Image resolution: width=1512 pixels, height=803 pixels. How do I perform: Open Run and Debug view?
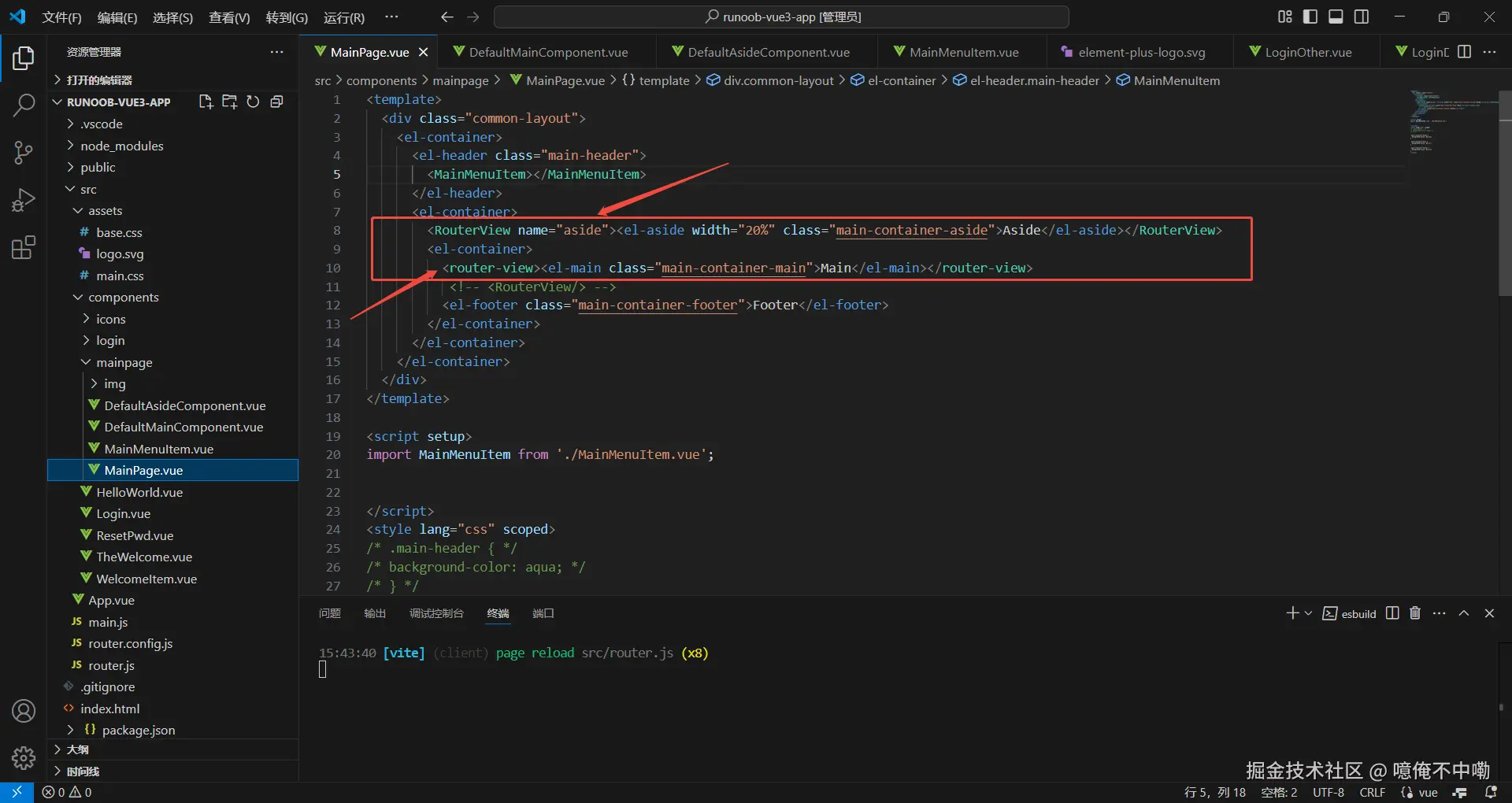click(24, 201)
